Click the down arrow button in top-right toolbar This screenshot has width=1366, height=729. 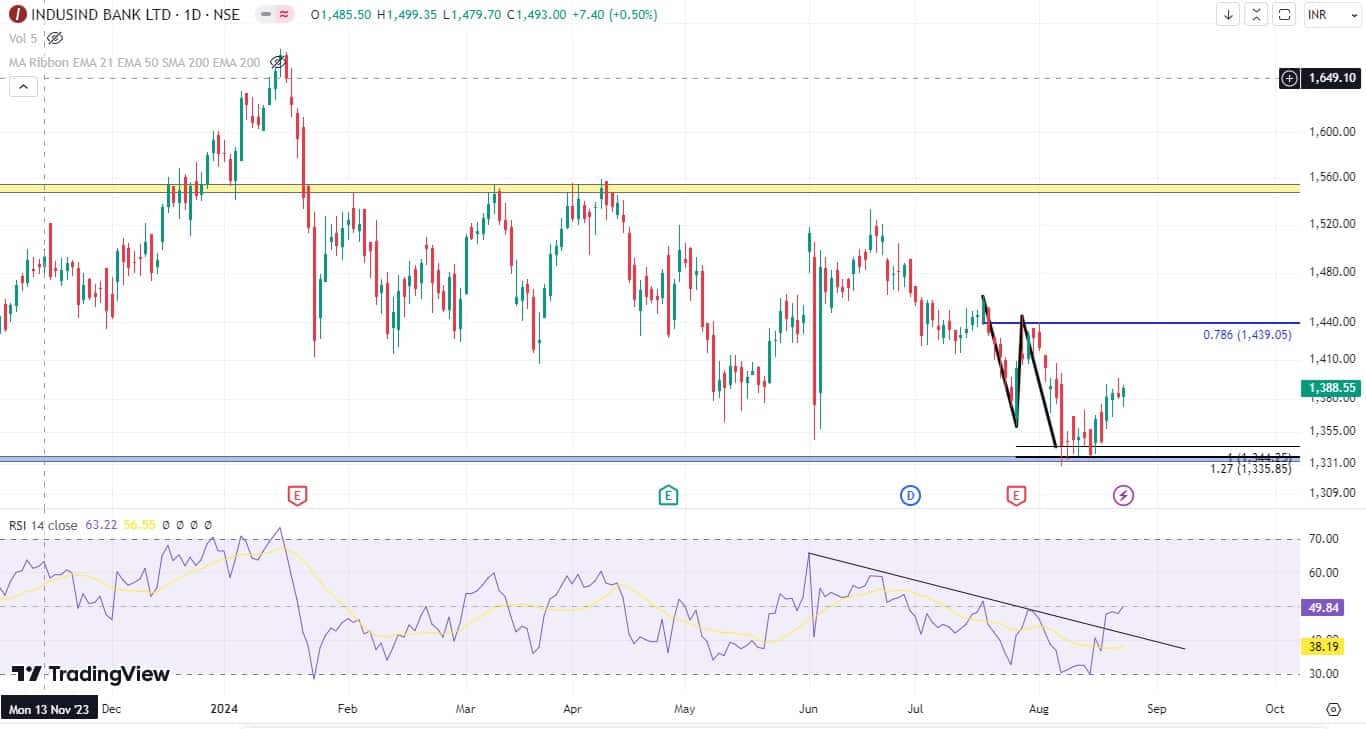pos(1228,15)
